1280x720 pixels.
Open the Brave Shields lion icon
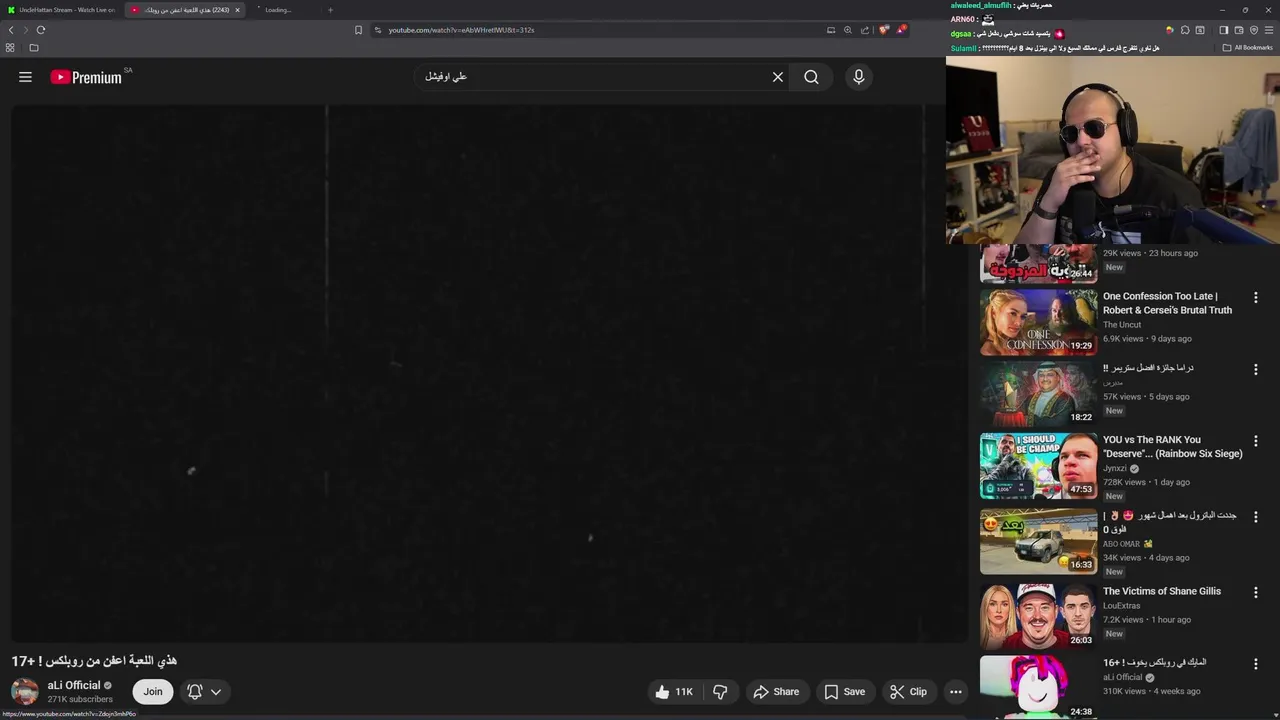pos(884,30)
